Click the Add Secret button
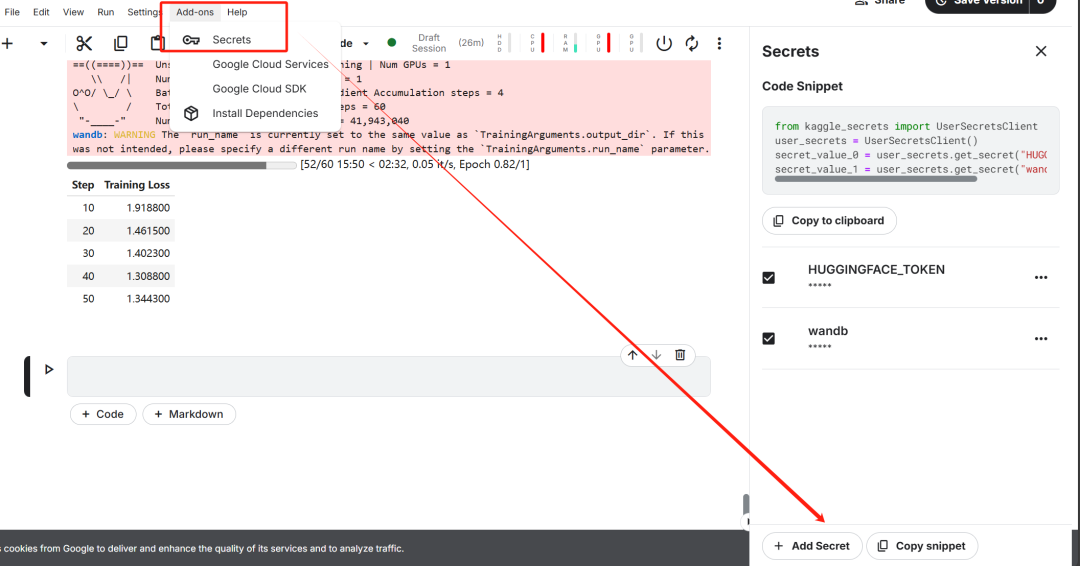Image resolution: width=1080 pixels, height=566 pixels. point(812,546)
